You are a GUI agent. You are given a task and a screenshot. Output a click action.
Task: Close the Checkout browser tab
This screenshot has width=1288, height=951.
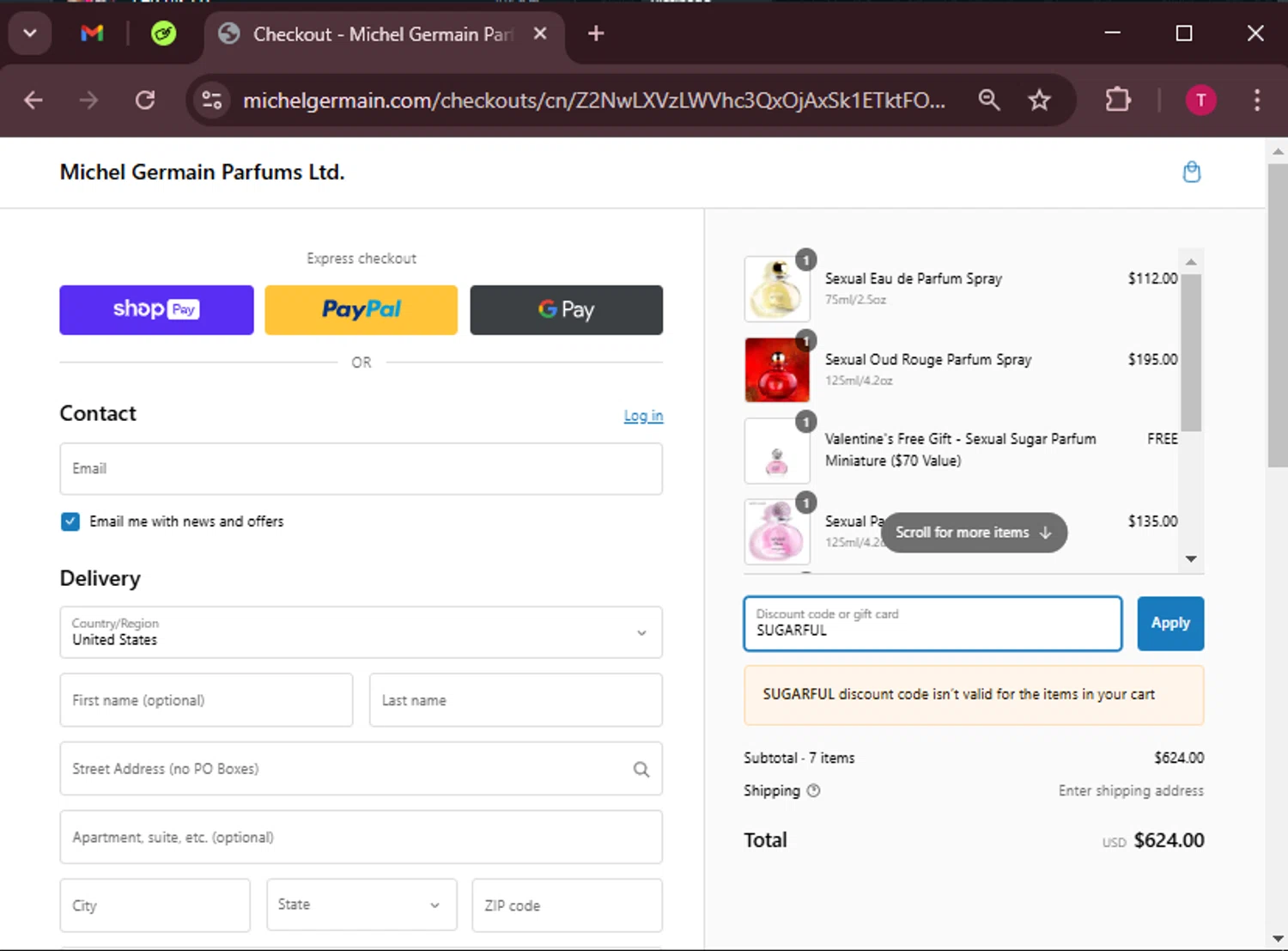pyautogui.click(x=540, y=34)
